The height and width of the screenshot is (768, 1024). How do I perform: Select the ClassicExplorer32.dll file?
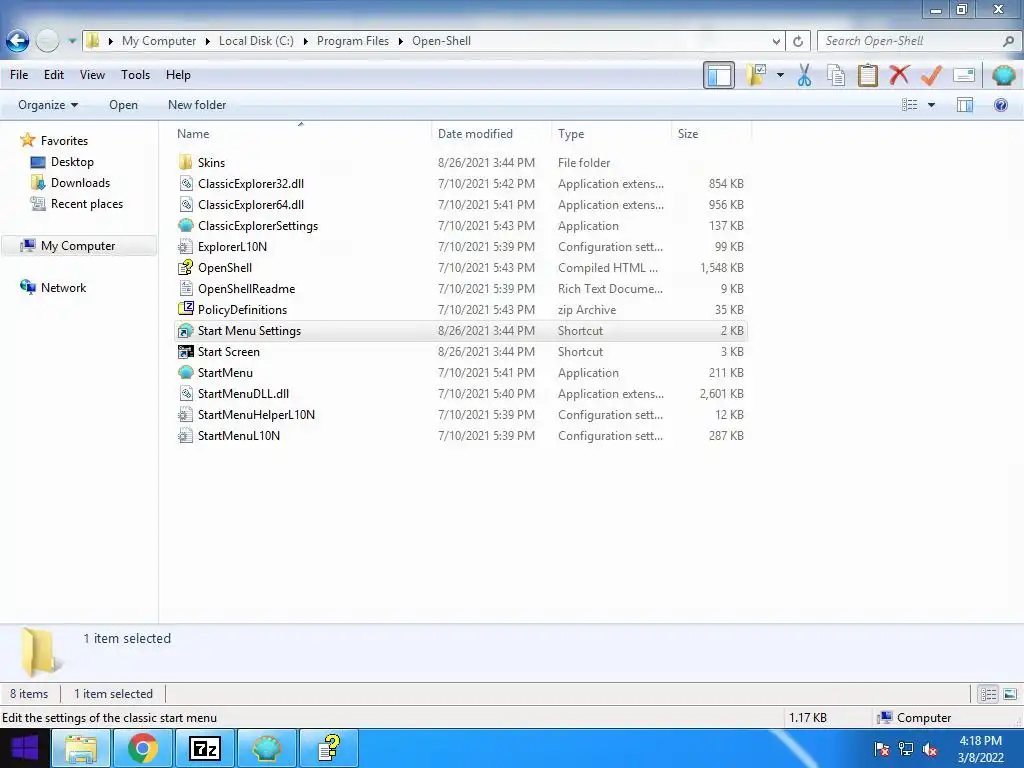460,184
